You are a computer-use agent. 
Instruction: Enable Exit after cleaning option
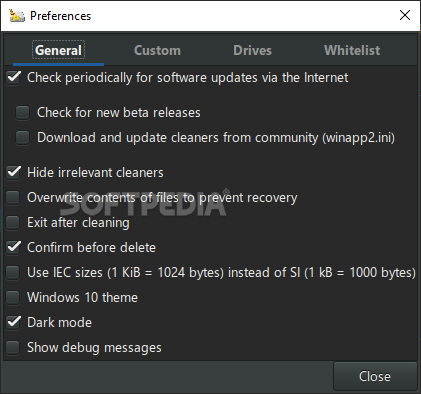pyautogui.click(x=13, y=223)
